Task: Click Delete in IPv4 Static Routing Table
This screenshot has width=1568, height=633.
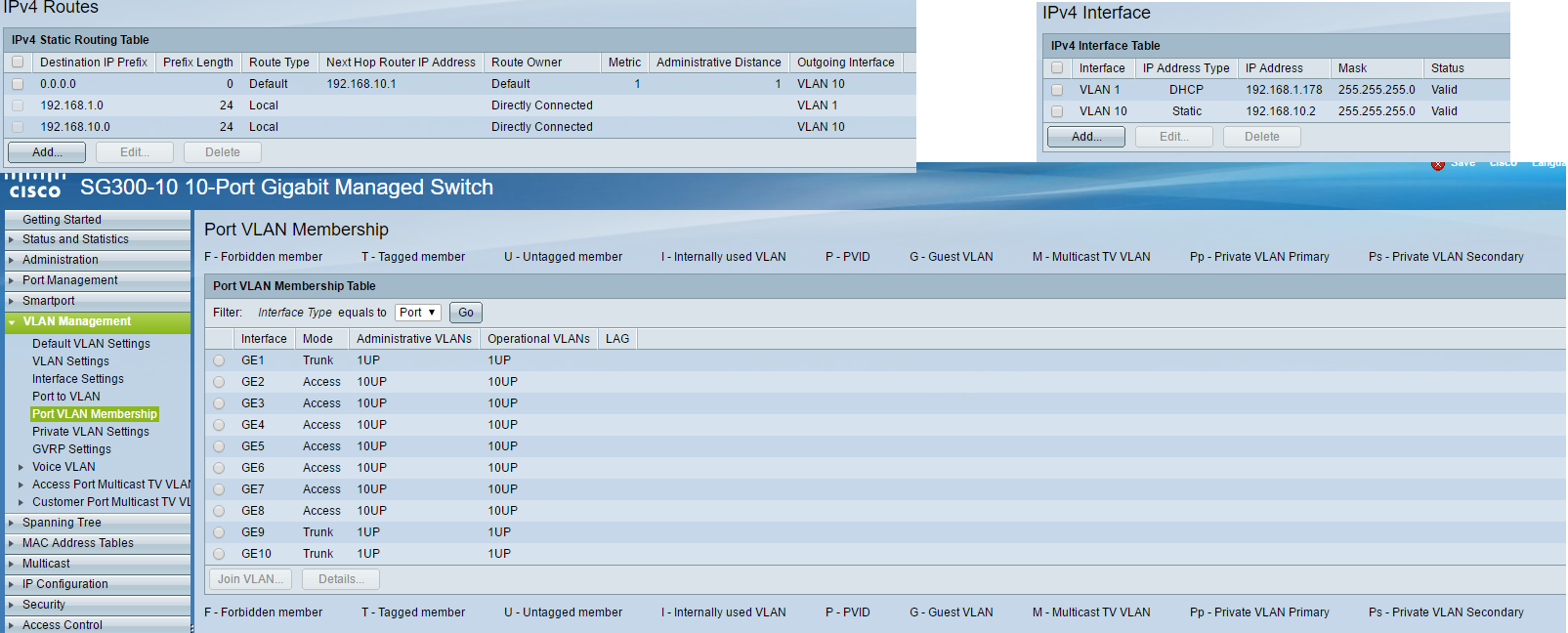Action: (223, 152)
